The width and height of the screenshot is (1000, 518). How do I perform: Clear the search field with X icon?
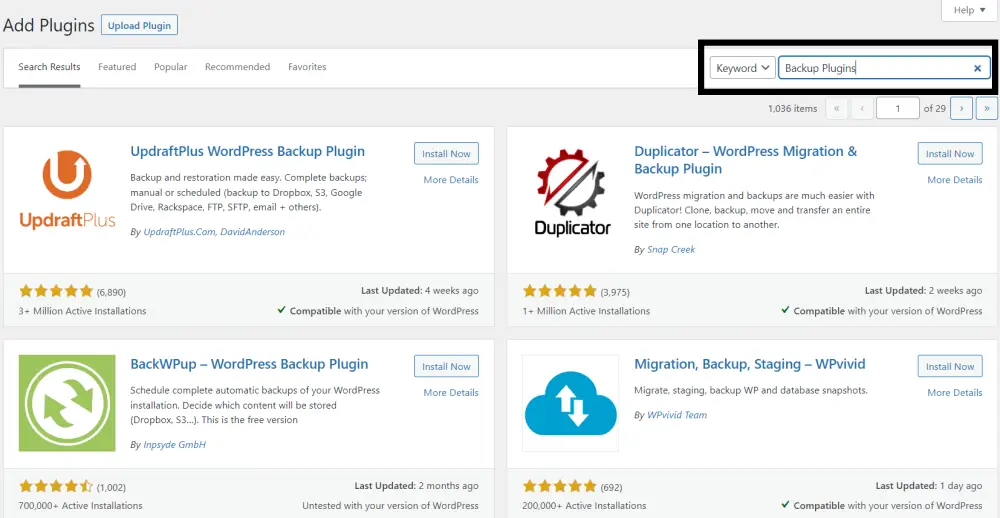click(x=977, y=68)
